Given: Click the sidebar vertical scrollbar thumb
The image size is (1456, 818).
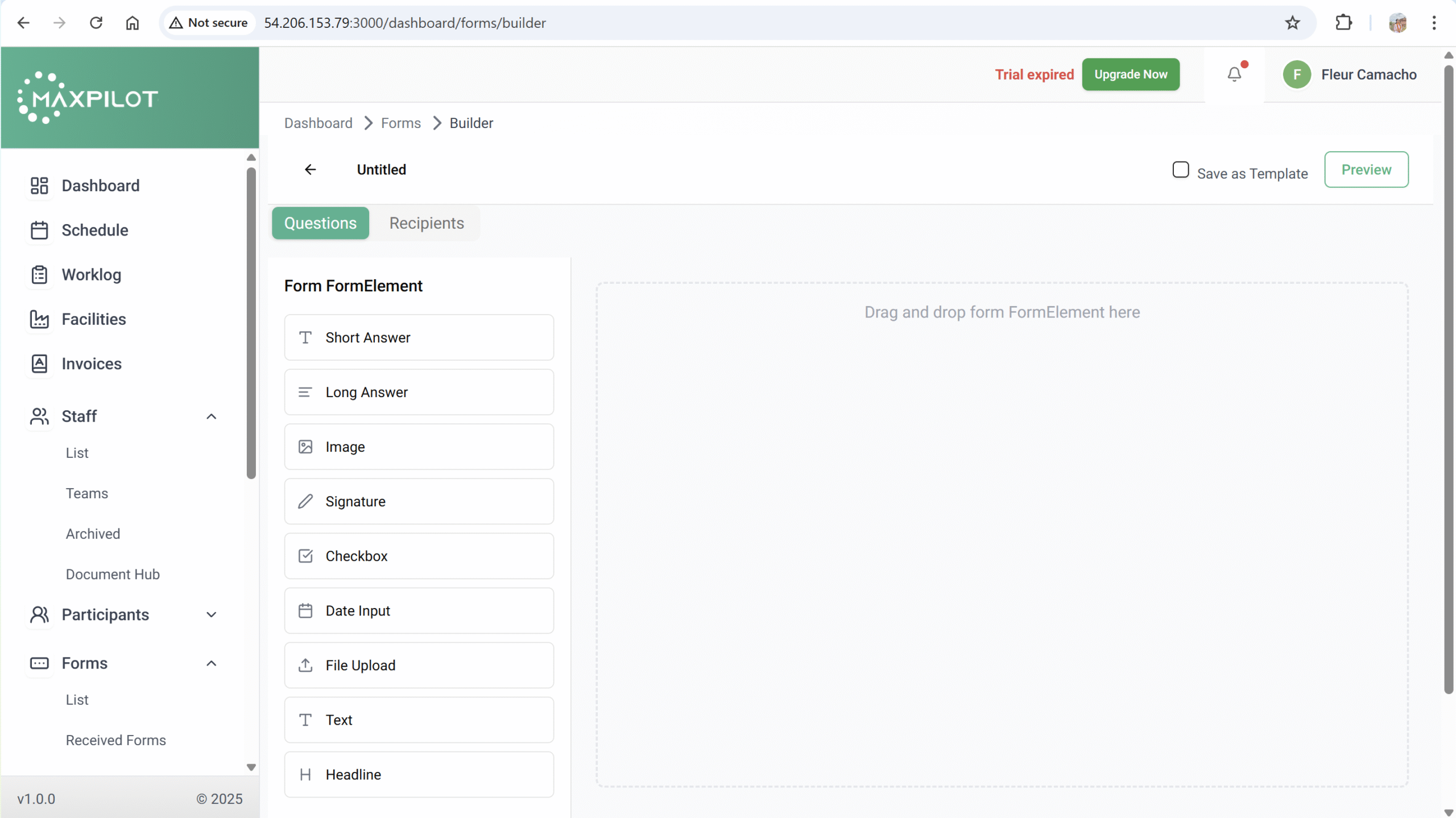Looking at the screenshot, I should click(x=251, y=323).
